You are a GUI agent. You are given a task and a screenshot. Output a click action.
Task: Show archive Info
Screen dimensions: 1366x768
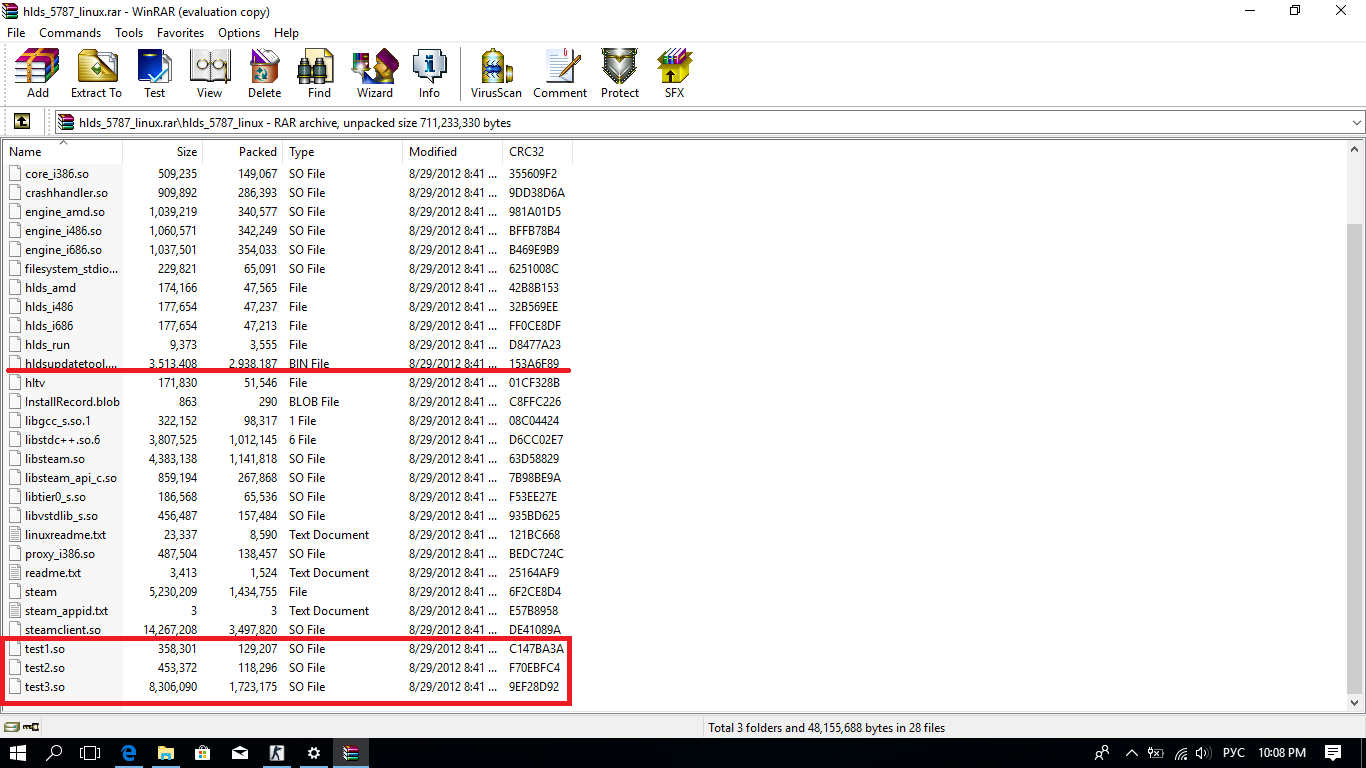[430, 73]
